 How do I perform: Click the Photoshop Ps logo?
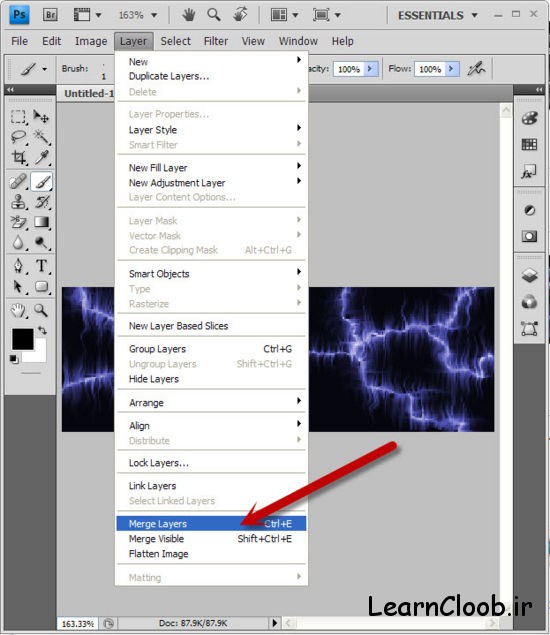pos(19,15)
